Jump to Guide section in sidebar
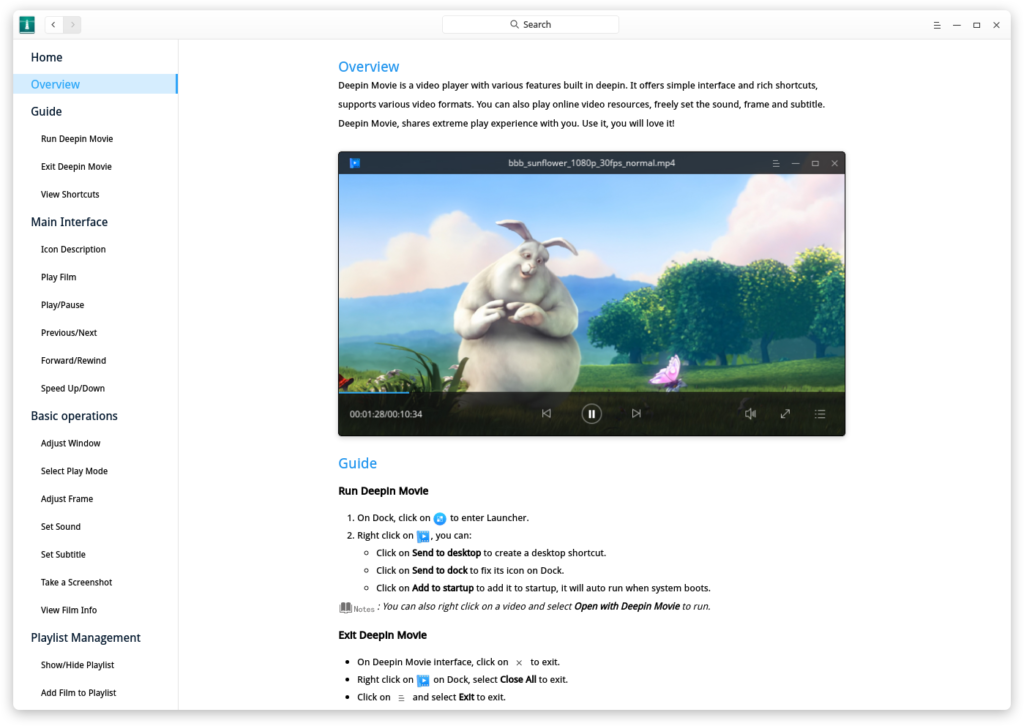The height and width of the screenshot is (726, 1024). click(46, 112)
